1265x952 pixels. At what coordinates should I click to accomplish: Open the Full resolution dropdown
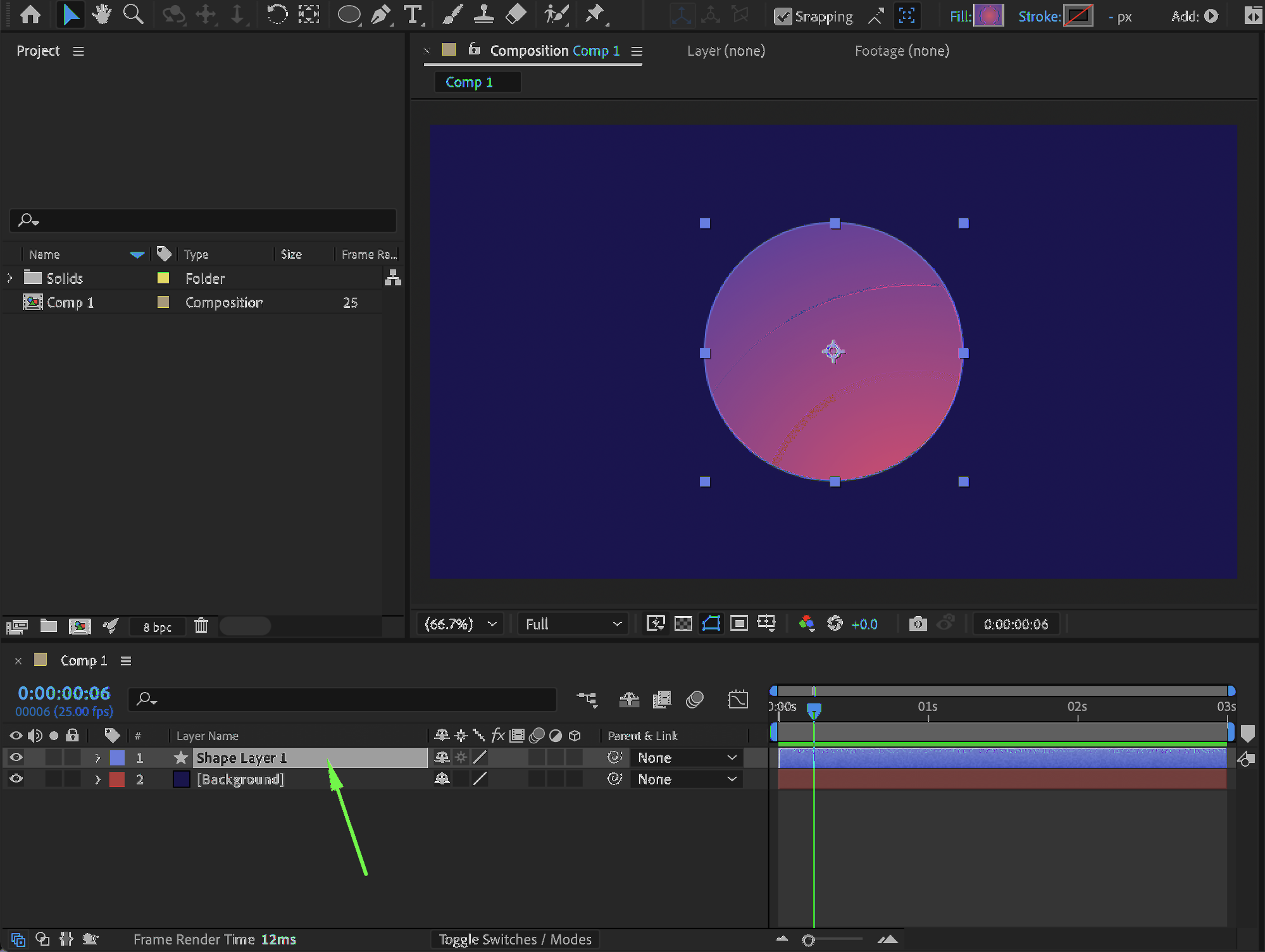[573, 624]
